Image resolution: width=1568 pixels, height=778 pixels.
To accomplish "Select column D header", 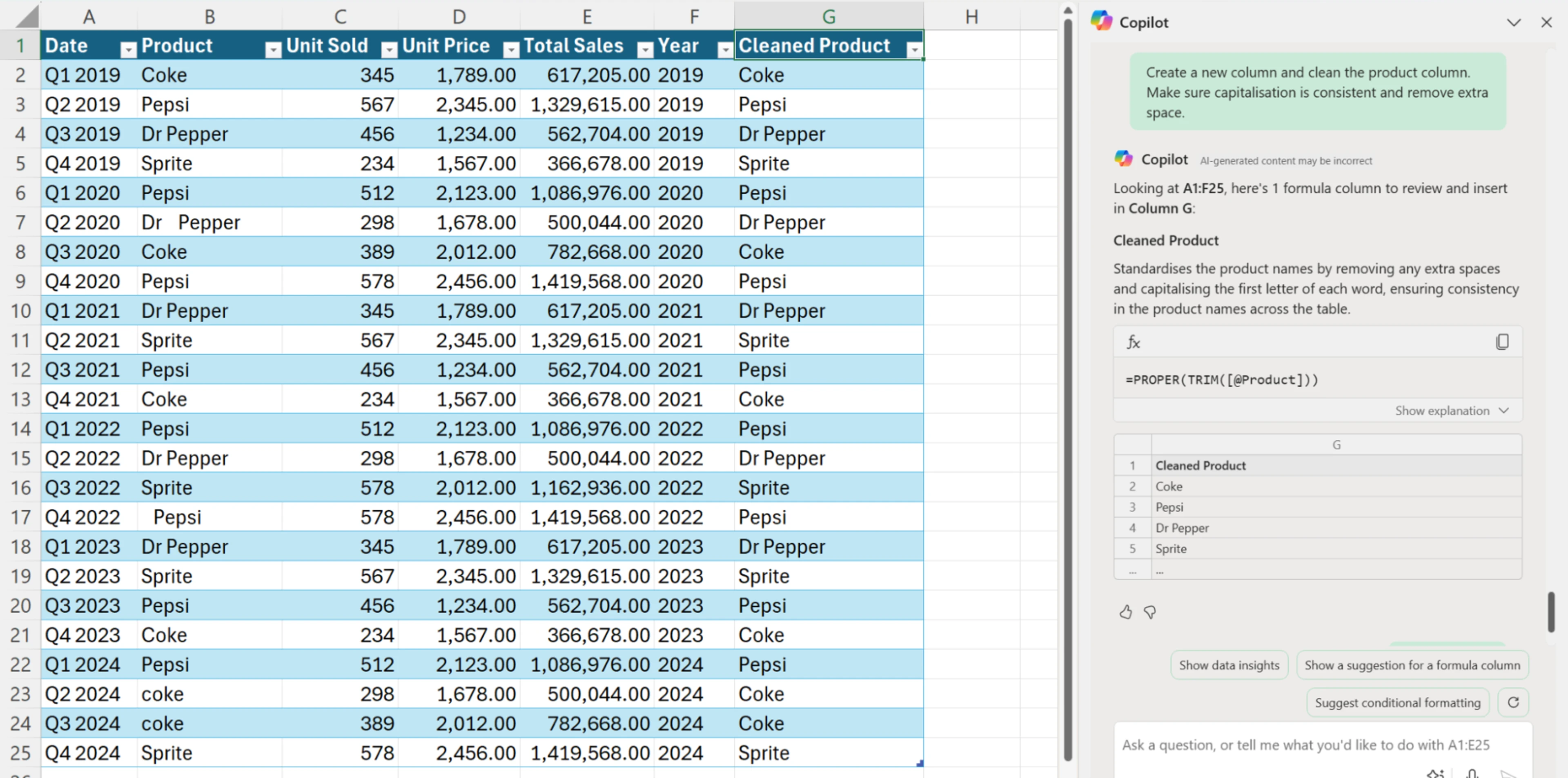I will coord(459,16).
